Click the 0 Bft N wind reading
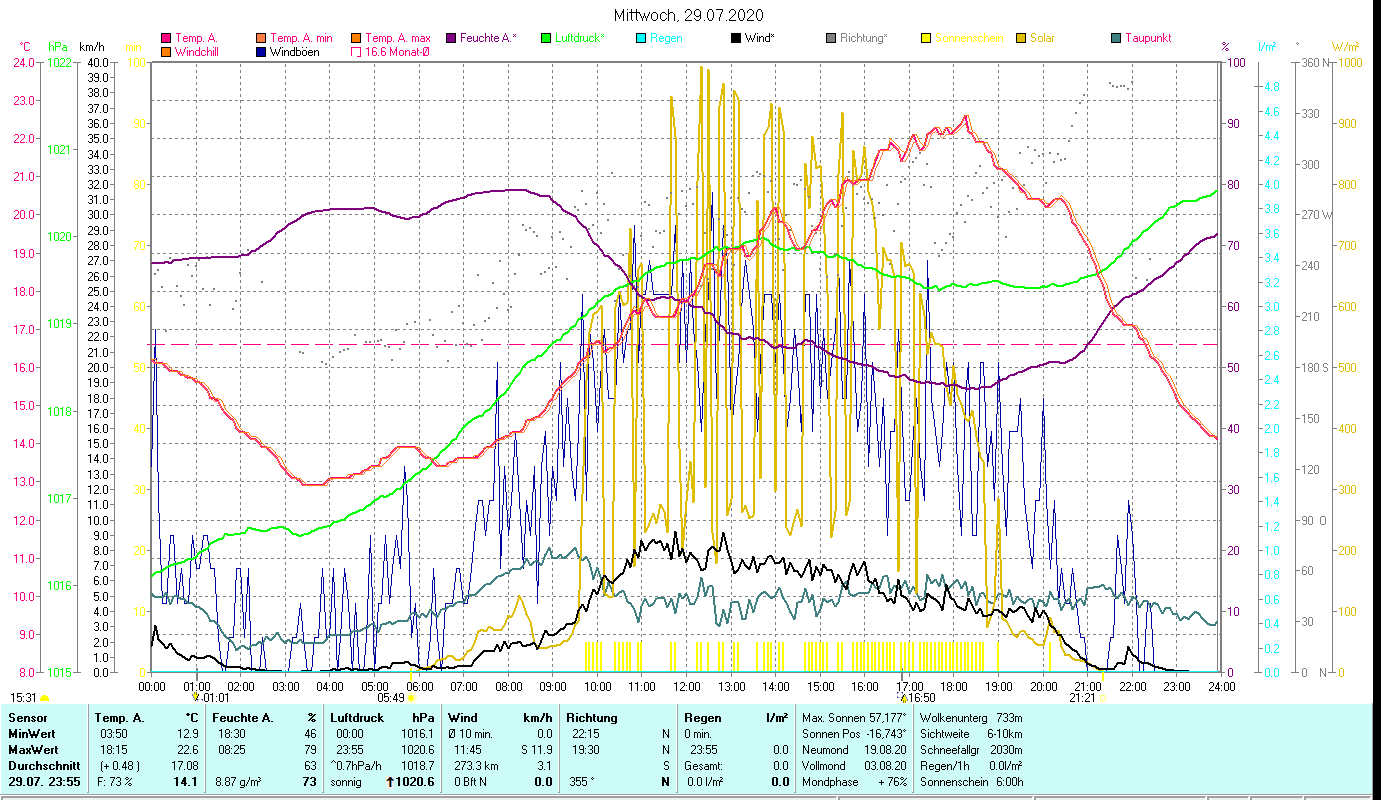This screenshot has width=1381, height=800. click(470, 782)
